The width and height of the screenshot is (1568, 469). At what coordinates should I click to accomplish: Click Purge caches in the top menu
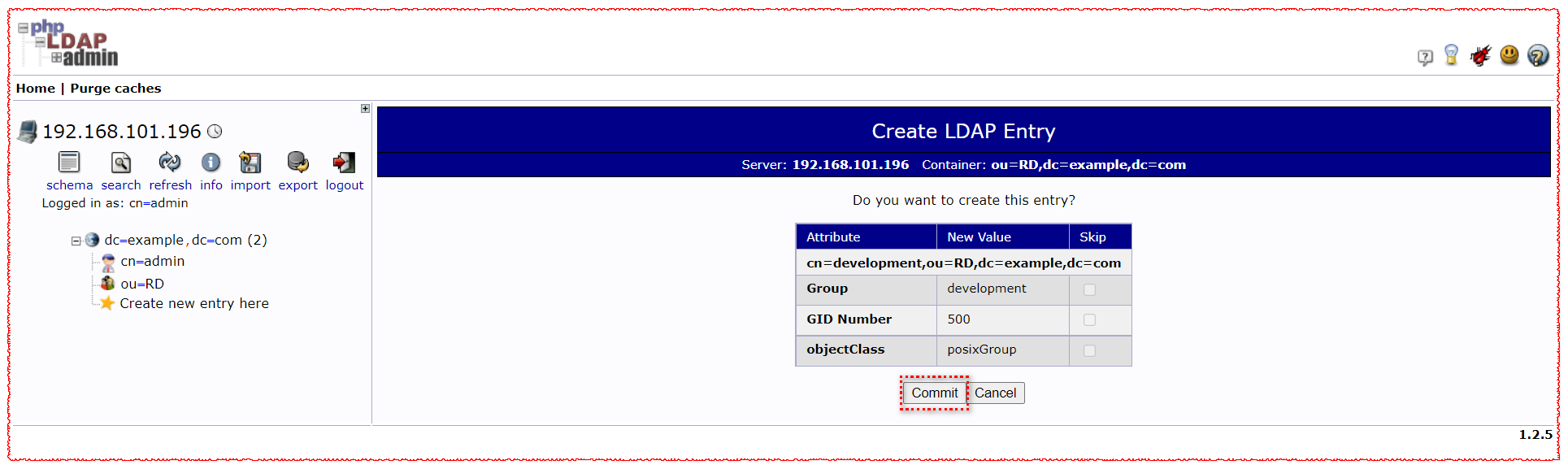pyautogui.click(x=115, y=88)
